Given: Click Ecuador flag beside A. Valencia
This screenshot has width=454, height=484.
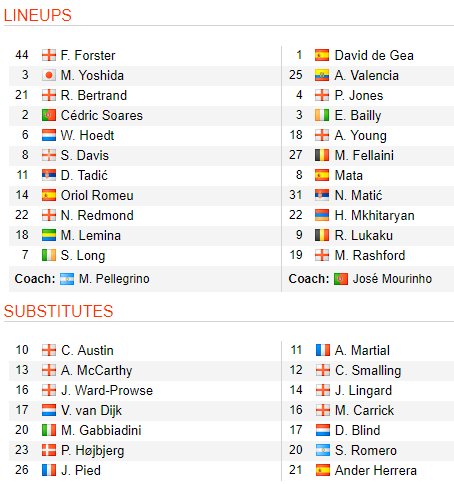Looking at the screenshot, I should click(x=322, y=75).
